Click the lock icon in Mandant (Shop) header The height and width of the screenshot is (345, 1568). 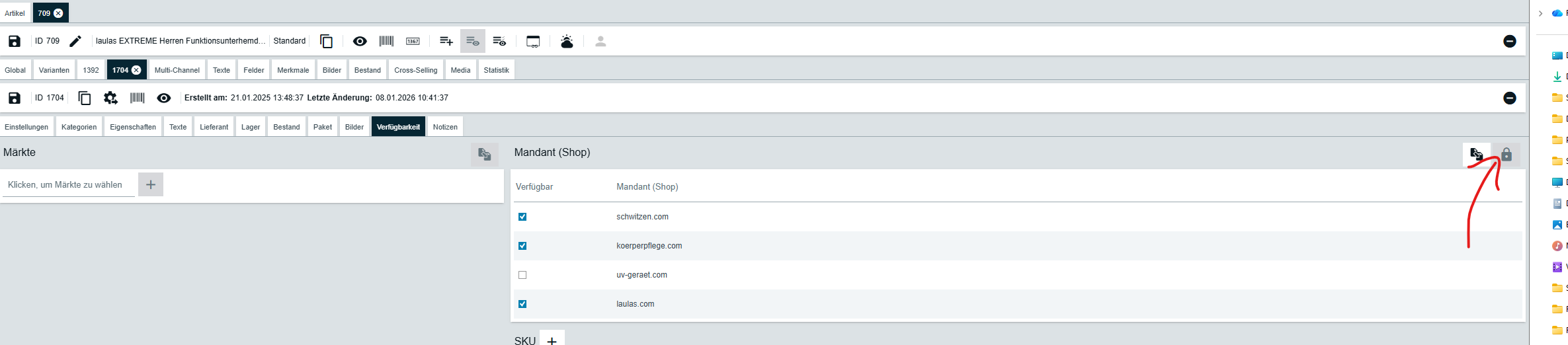[x=1506, y=154]
